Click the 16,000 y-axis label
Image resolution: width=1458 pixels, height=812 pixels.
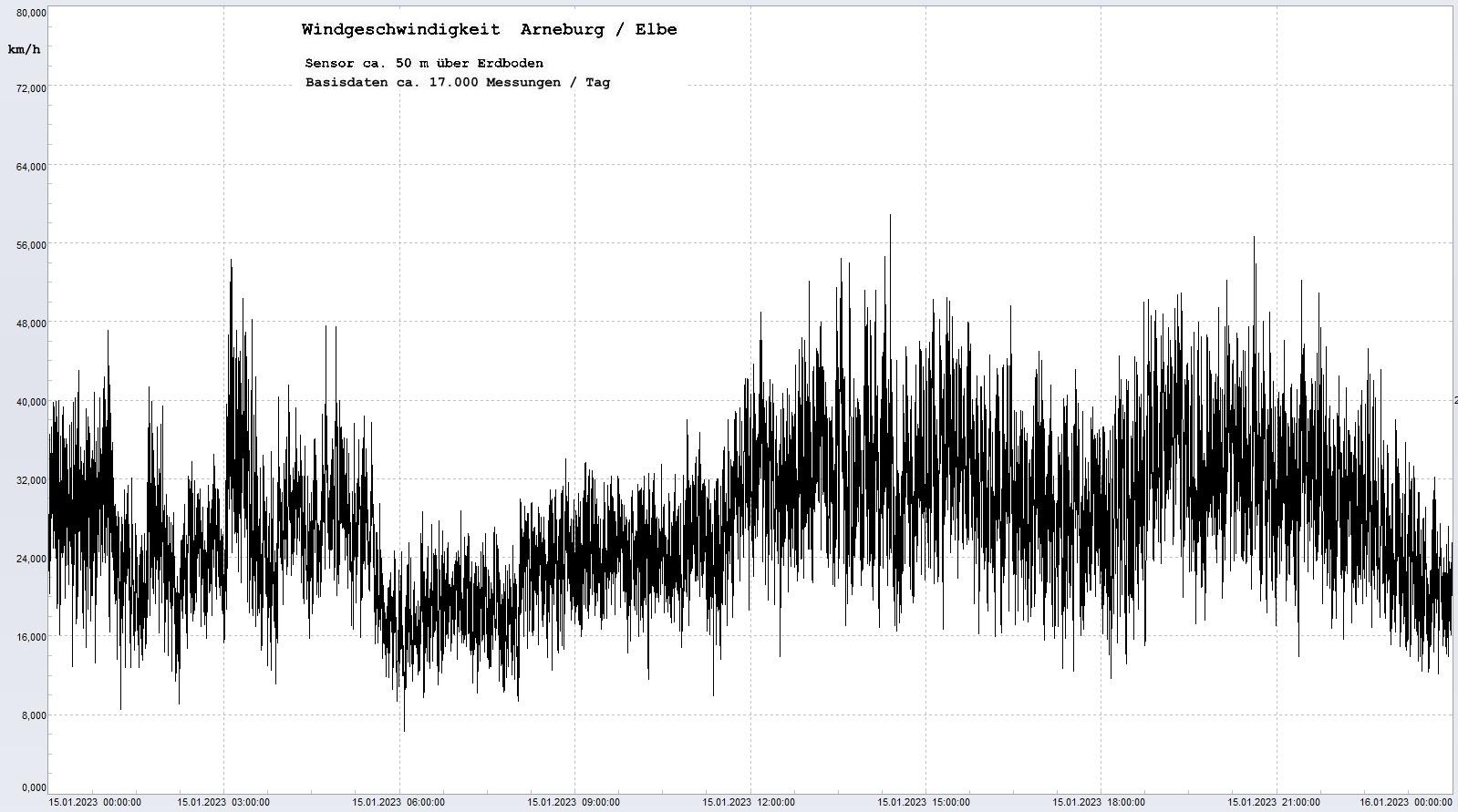point(32,637)
